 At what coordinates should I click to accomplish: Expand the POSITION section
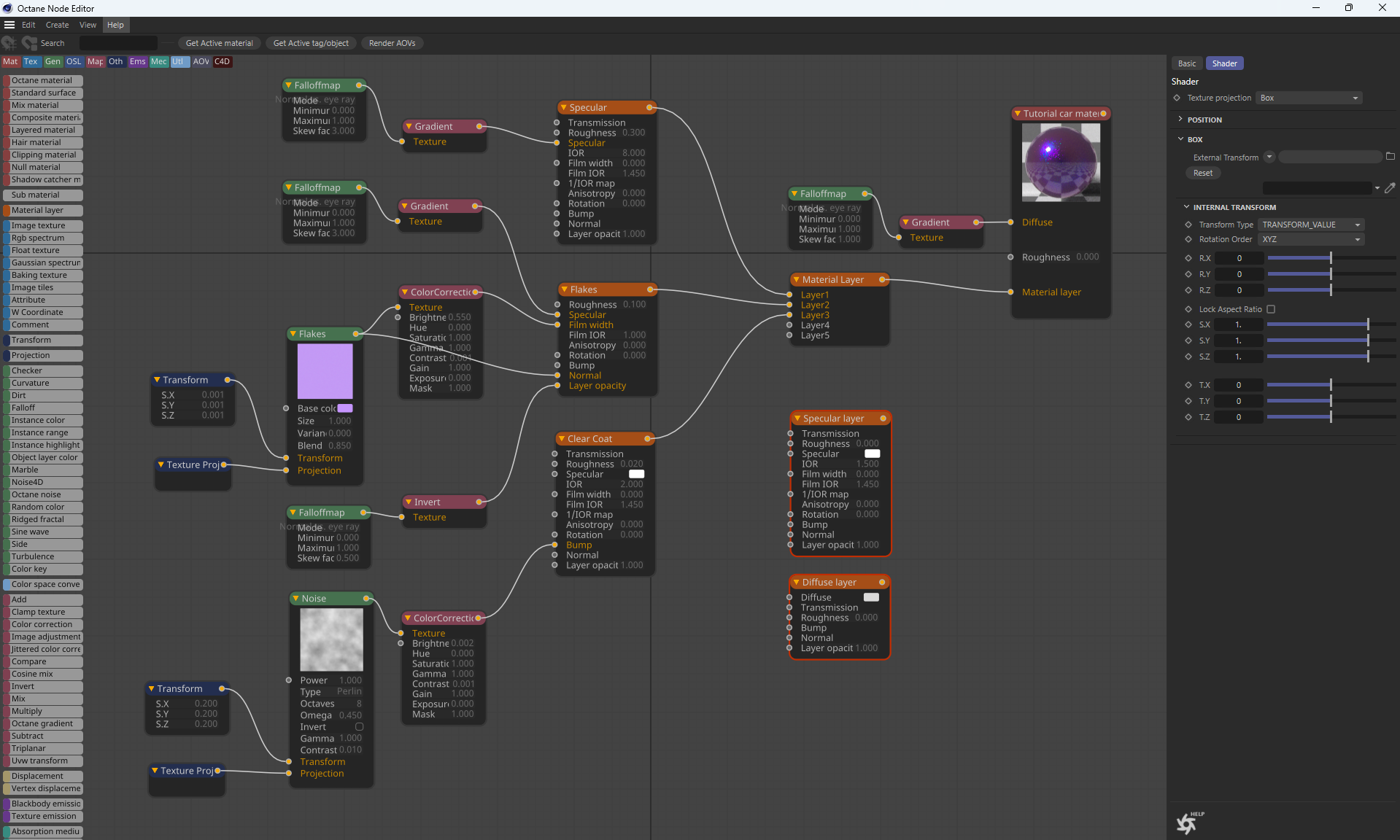click(x=1180, y=119)
